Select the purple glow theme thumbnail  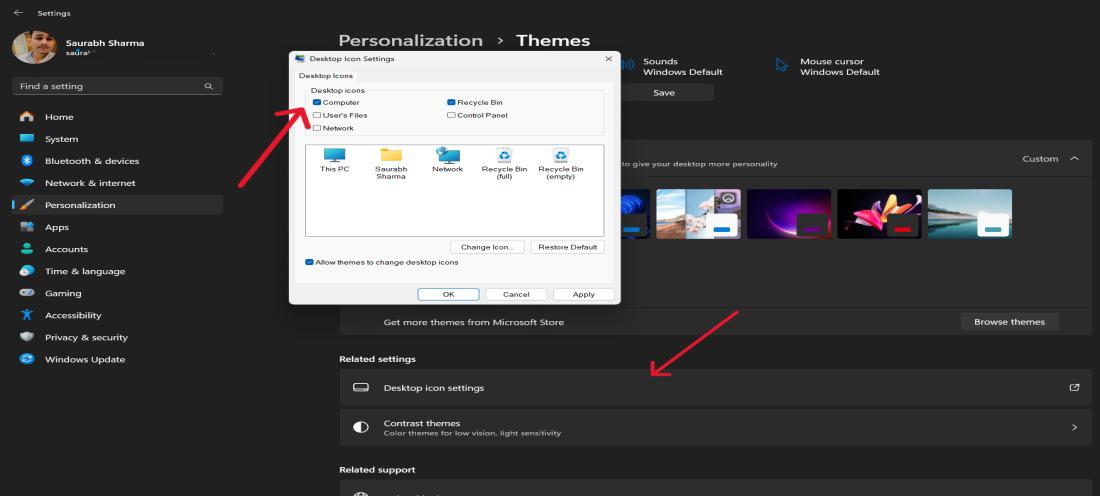(x=789, y=214)
